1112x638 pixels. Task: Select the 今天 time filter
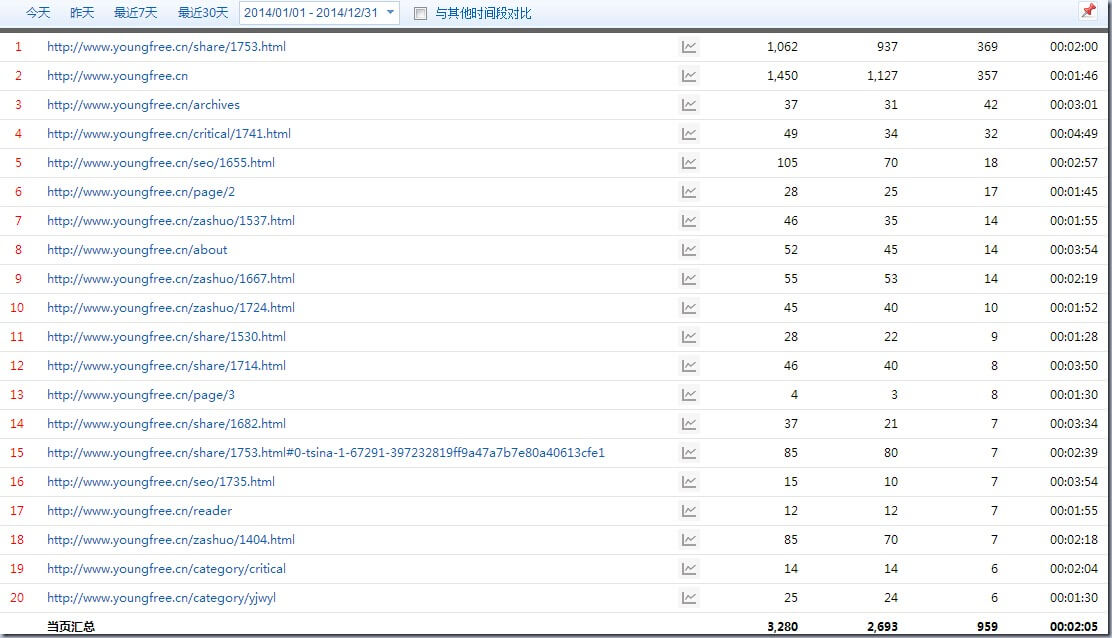(38, 13)
